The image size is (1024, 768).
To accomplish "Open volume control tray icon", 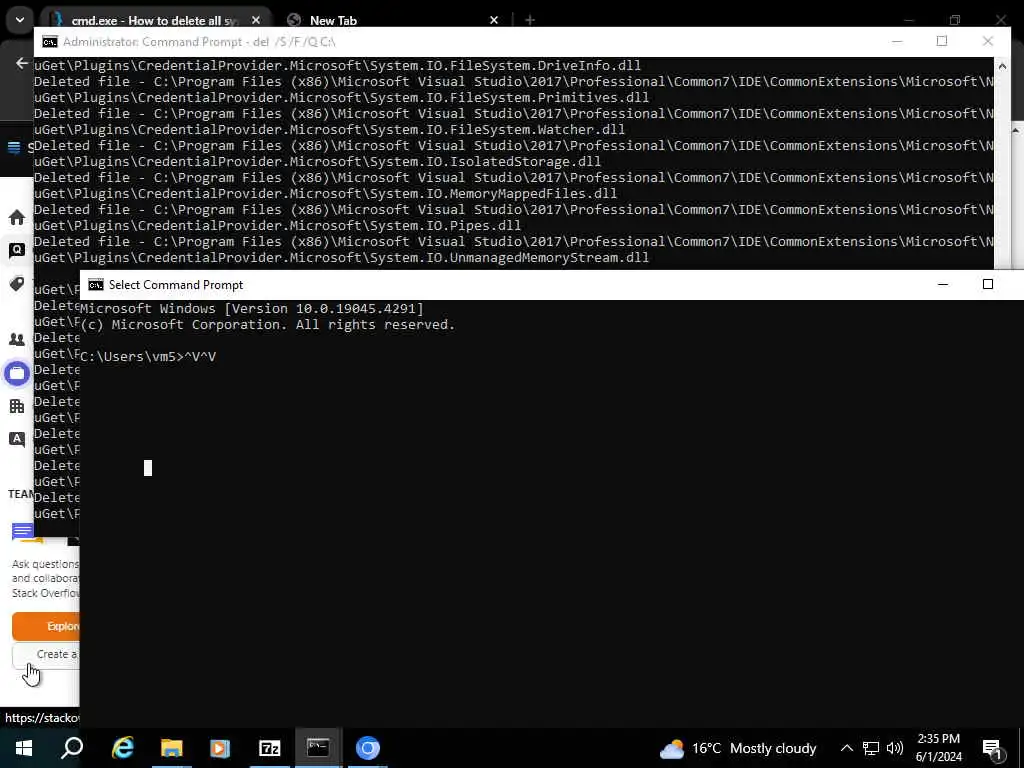I will [895, 748].
